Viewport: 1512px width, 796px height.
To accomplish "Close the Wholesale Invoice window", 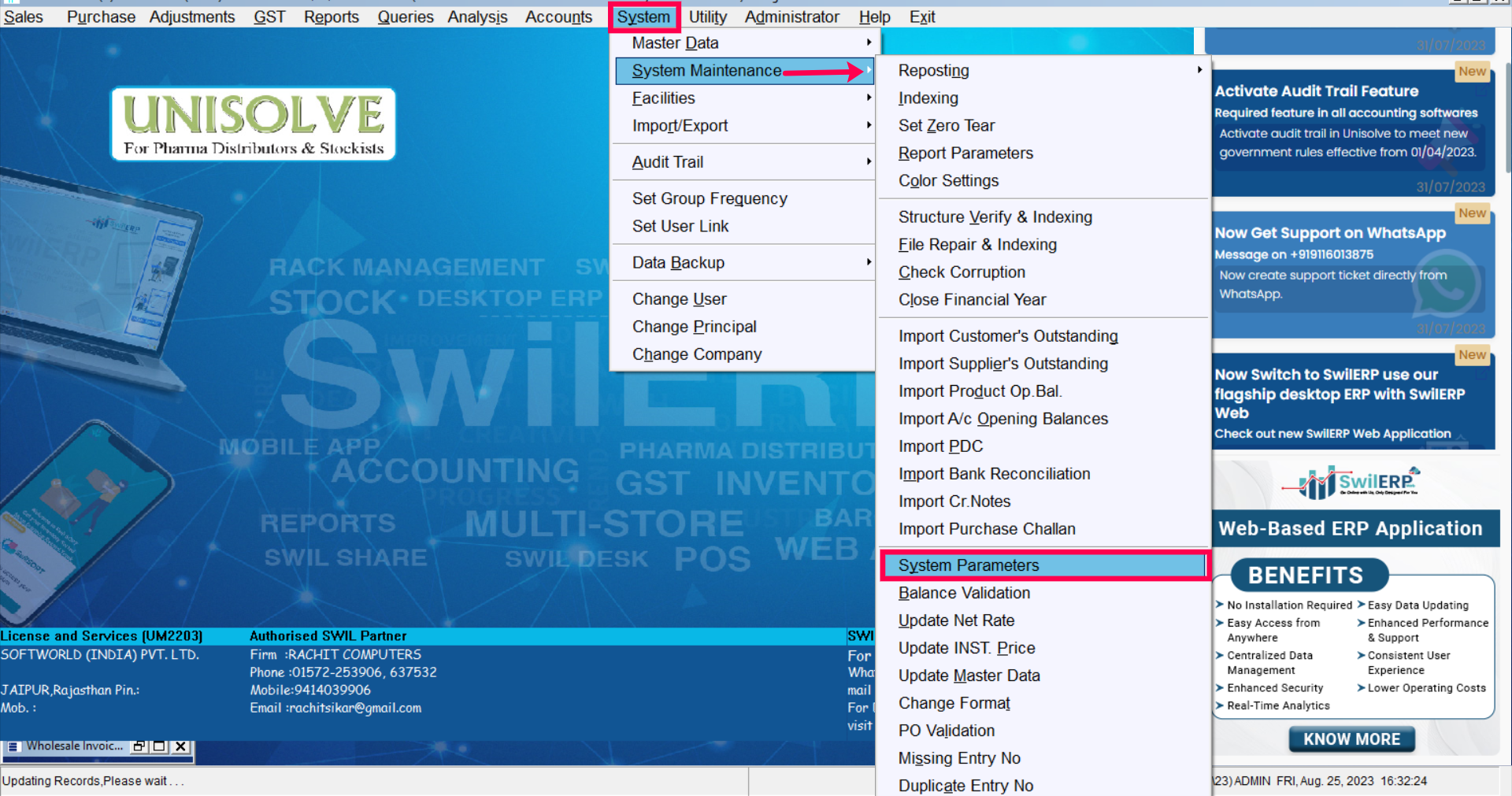I will [x=180, y=746].
